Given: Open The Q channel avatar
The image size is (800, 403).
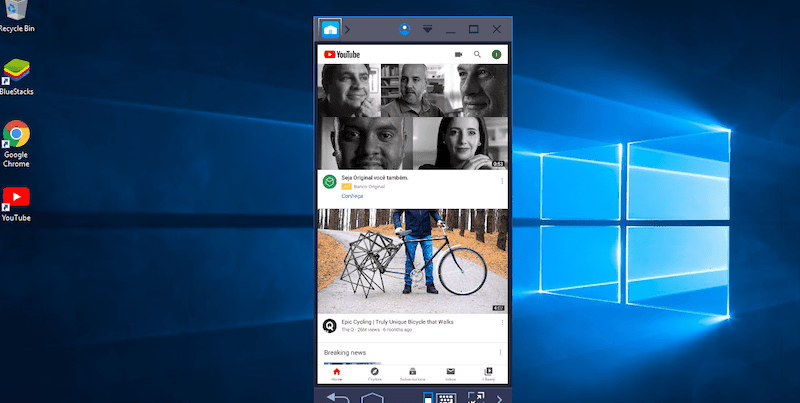Looking at the screenshot, I should coord(330,325).
